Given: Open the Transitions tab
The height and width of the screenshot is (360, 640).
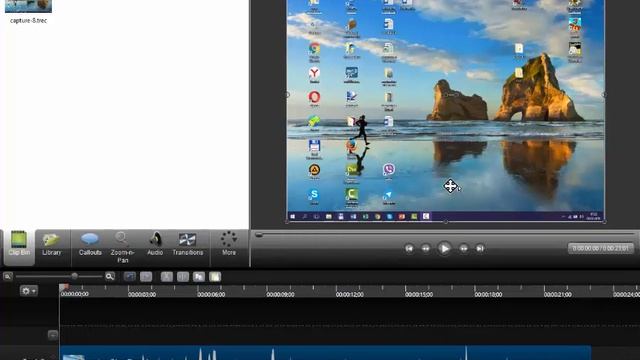Looking at the screenshot, I should coord(187,244).
